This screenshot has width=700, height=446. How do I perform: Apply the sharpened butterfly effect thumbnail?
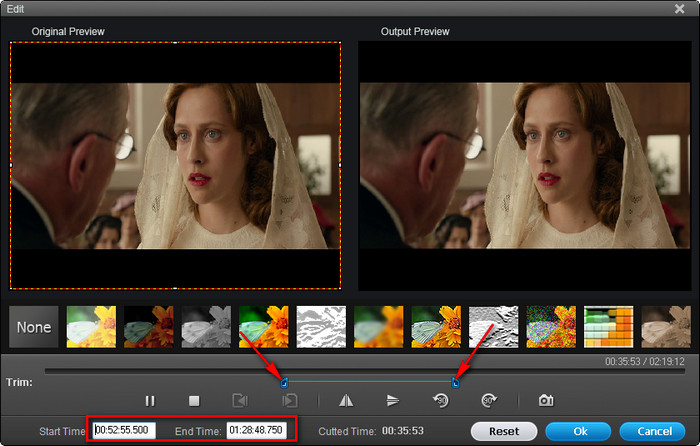click(436, 327)
